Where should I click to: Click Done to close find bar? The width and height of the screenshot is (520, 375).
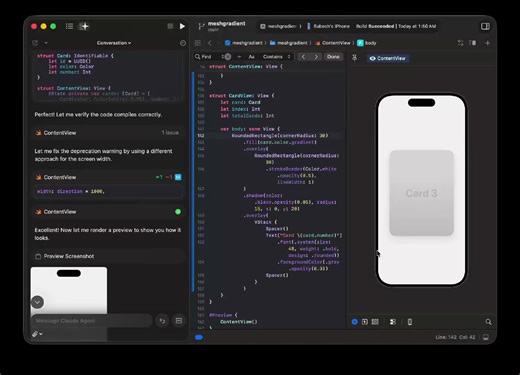click(x=333, y=57)
